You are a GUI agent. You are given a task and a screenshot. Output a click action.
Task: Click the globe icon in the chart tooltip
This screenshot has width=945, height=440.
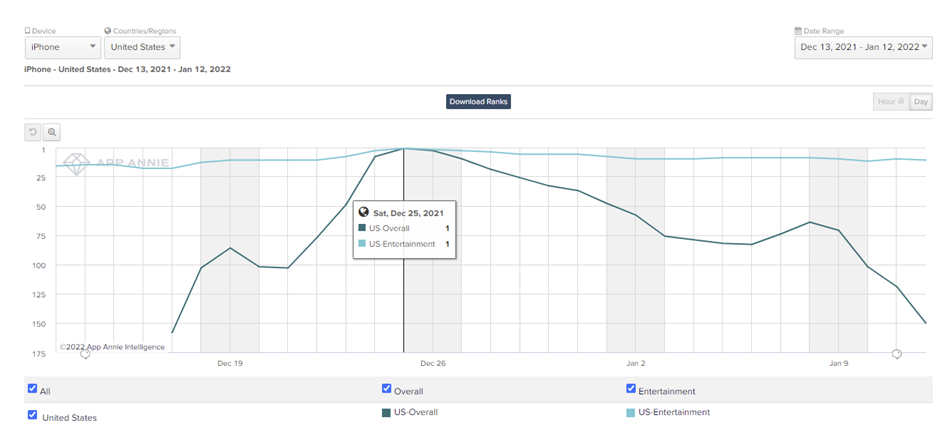(364, 213)
